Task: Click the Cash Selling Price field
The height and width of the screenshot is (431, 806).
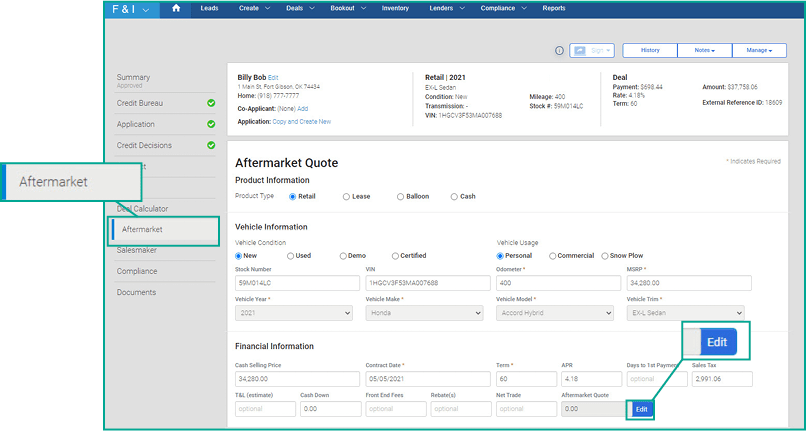Action: (x=297, y=379)
